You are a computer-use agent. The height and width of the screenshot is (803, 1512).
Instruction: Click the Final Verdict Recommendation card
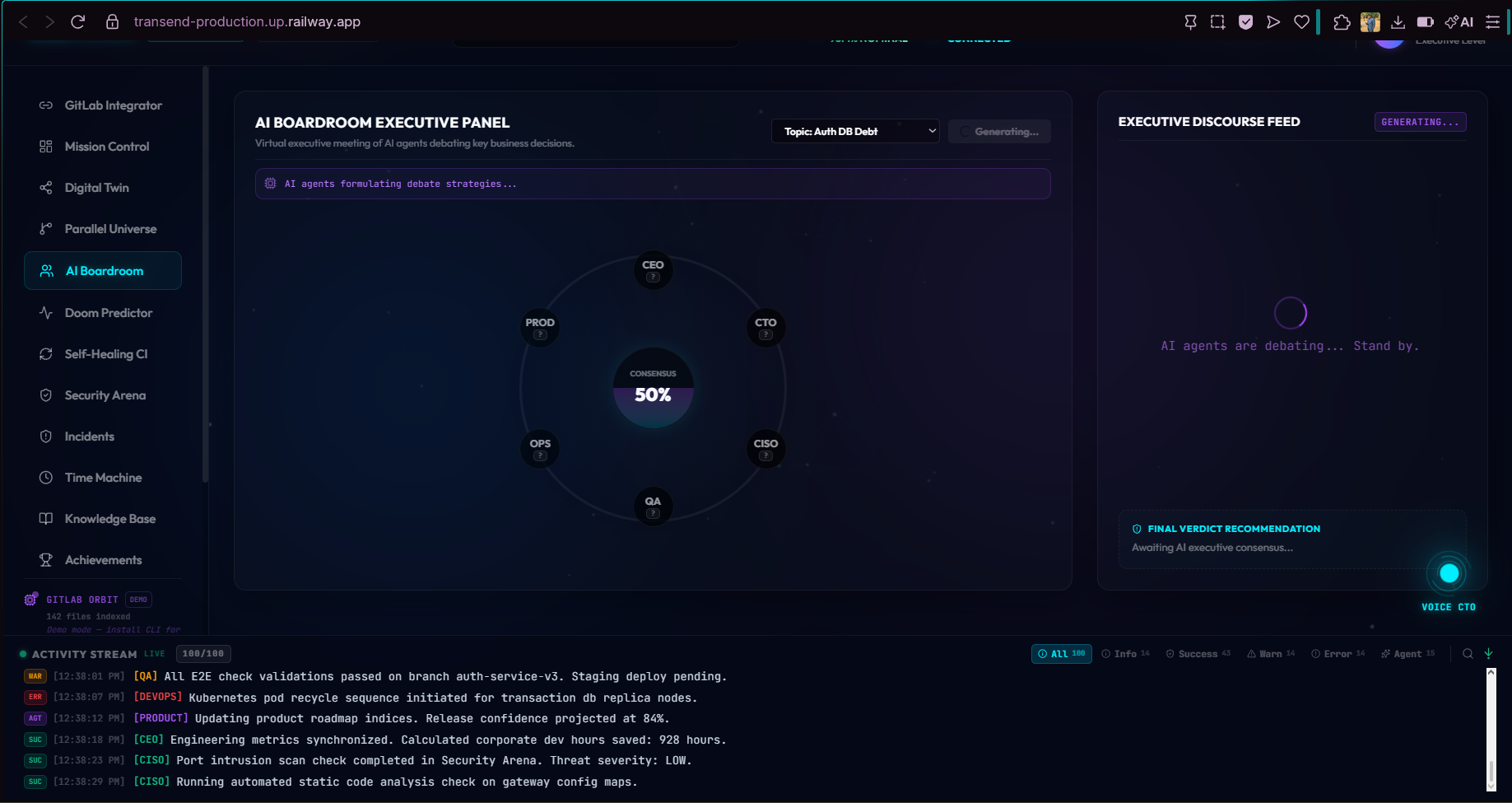pos(1291,539)
